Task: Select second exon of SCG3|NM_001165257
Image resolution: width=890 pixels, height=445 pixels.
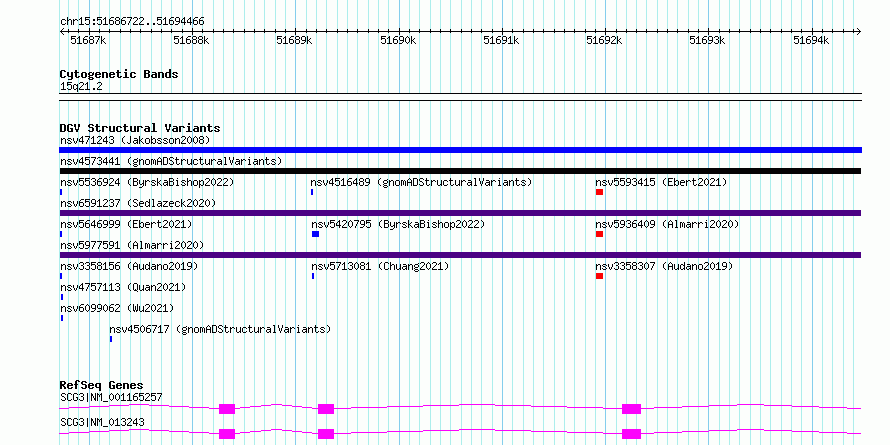Action: (326, 409)
